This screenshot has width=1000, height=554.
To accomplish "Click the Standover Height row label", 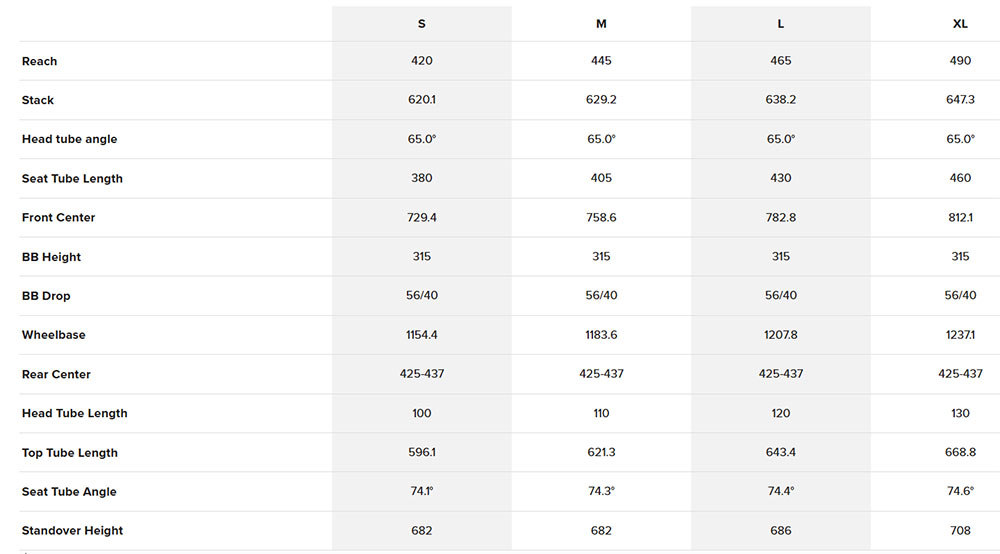I will [73, 531].
